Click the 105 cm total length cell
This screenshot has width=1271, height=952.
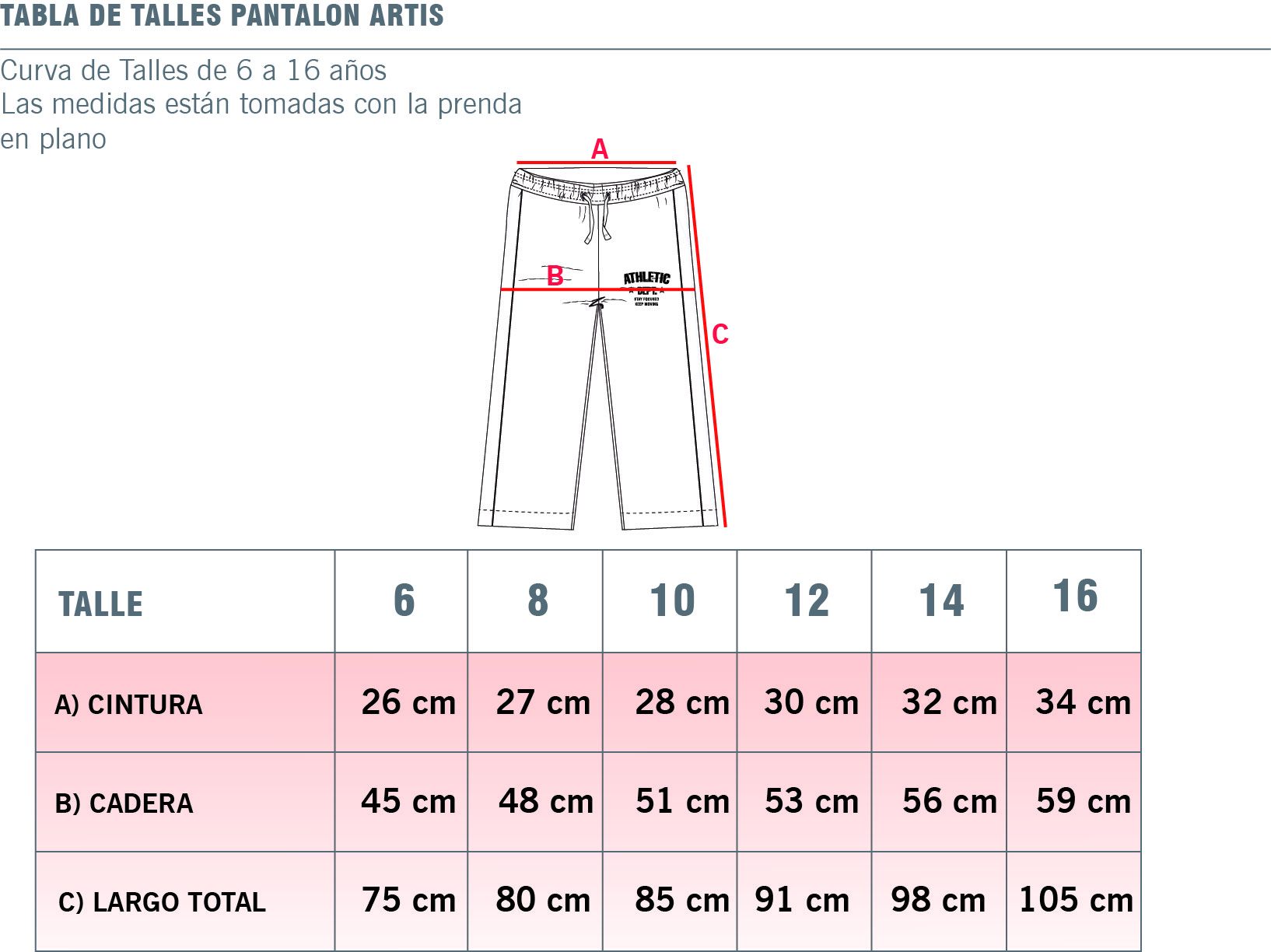click(1073, 901)
